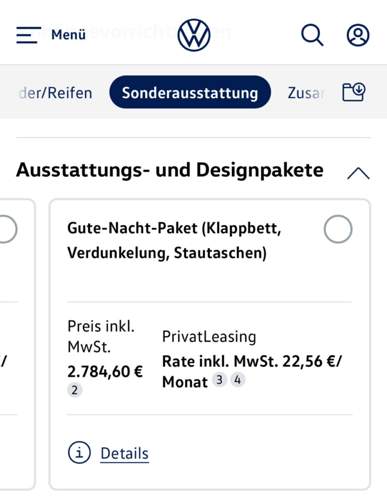Go to the Zusammenfassung tab

tap(306, 93)
